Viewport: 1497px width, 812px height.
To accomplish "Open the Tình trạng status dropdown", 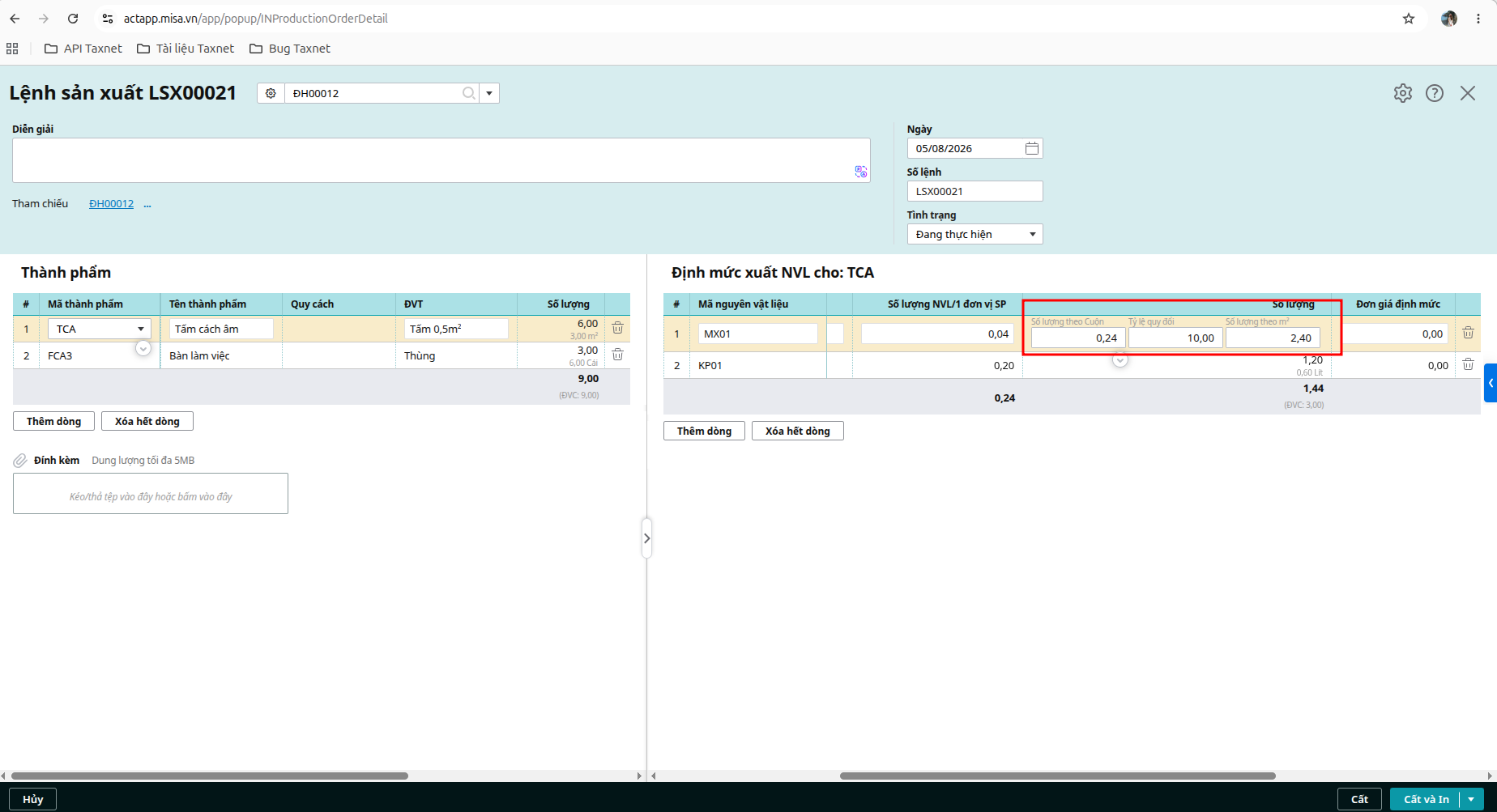I will coord(975,234).
